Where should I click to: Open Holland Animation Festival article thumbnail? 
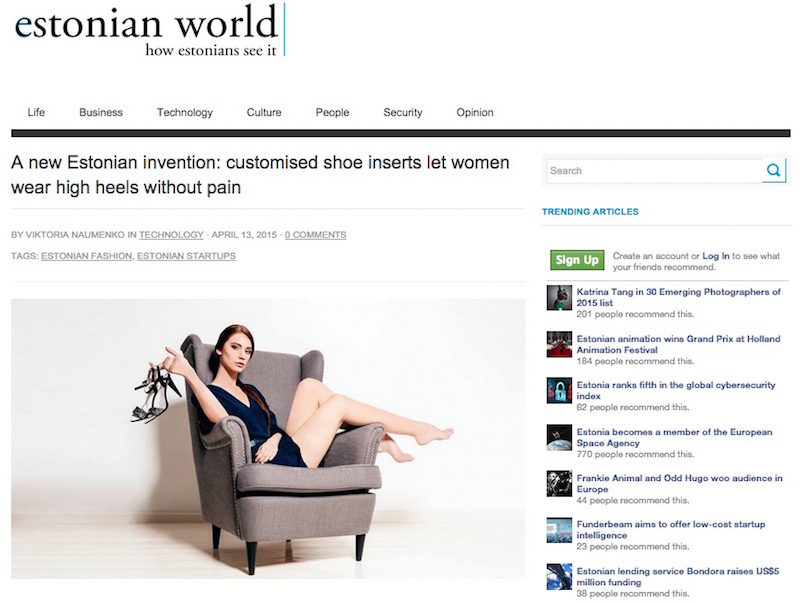(x=559, y=344)
